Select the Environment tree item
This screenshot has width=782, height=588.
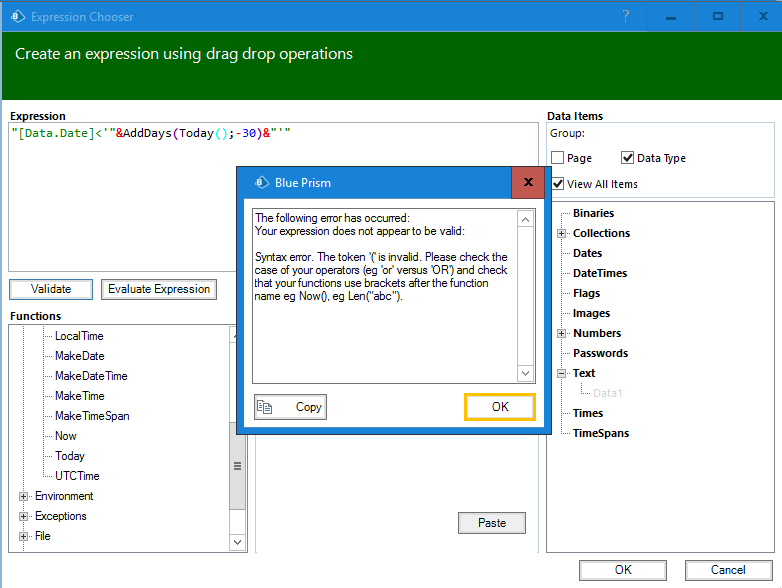coord(64,496)
